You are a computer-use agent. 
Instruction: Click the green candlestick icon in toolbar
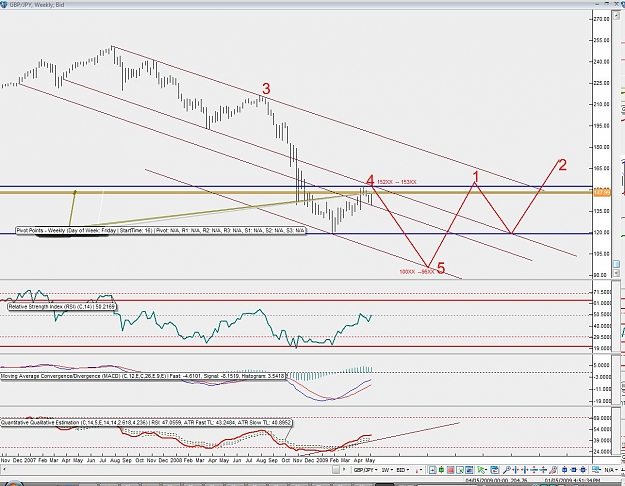click(441, 470)
